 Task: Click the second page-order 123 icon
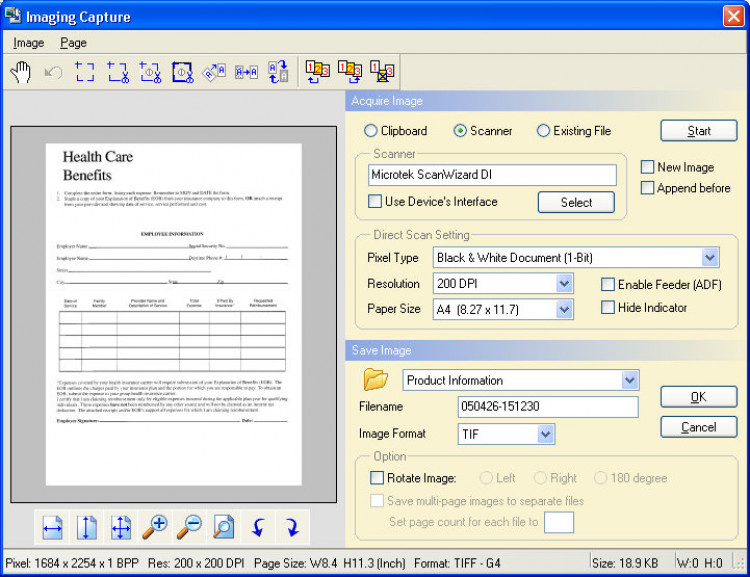coord(350,72)
